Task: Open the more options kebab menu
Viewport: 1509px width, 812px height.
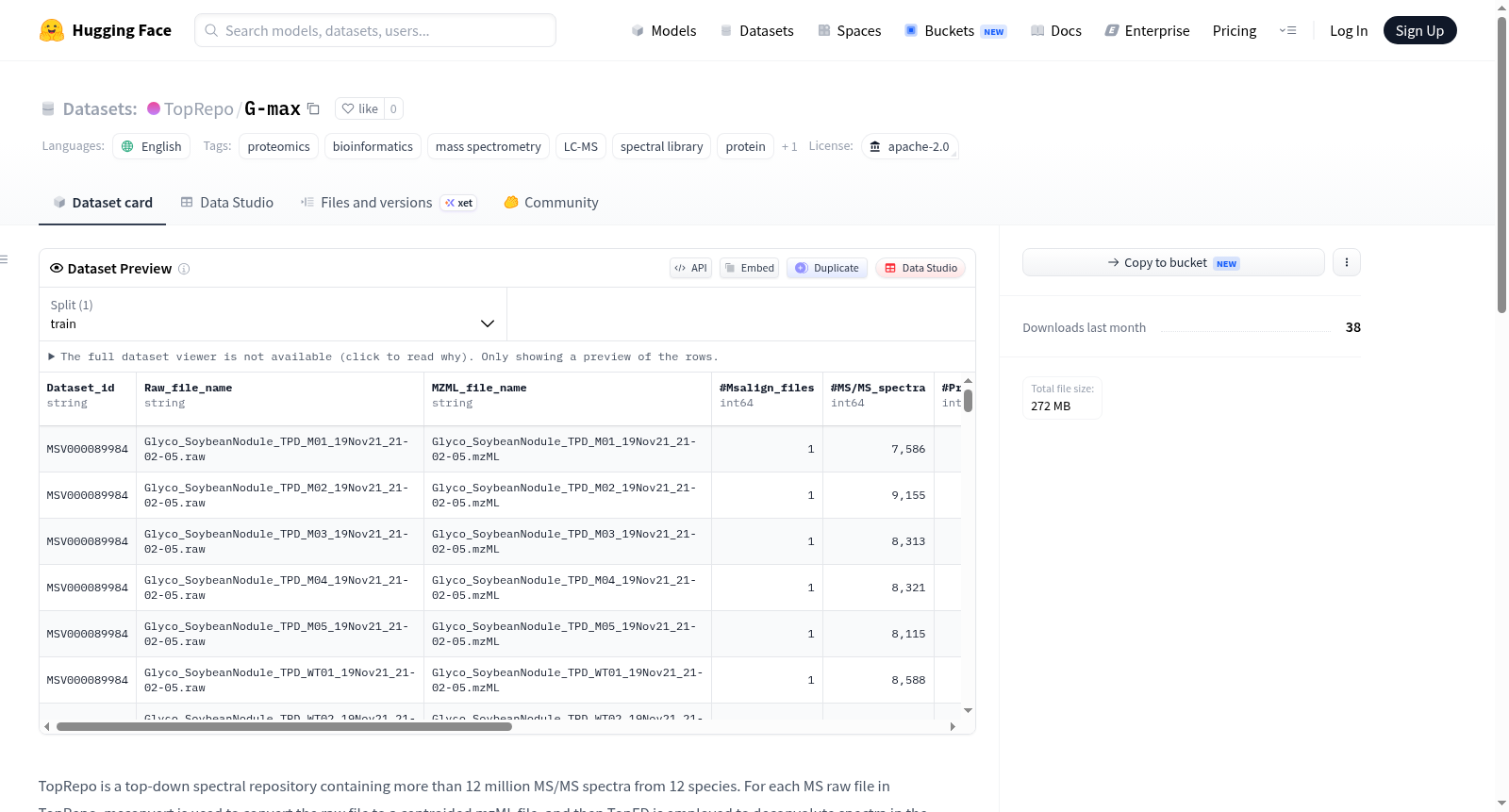Action: (1347, 262)
